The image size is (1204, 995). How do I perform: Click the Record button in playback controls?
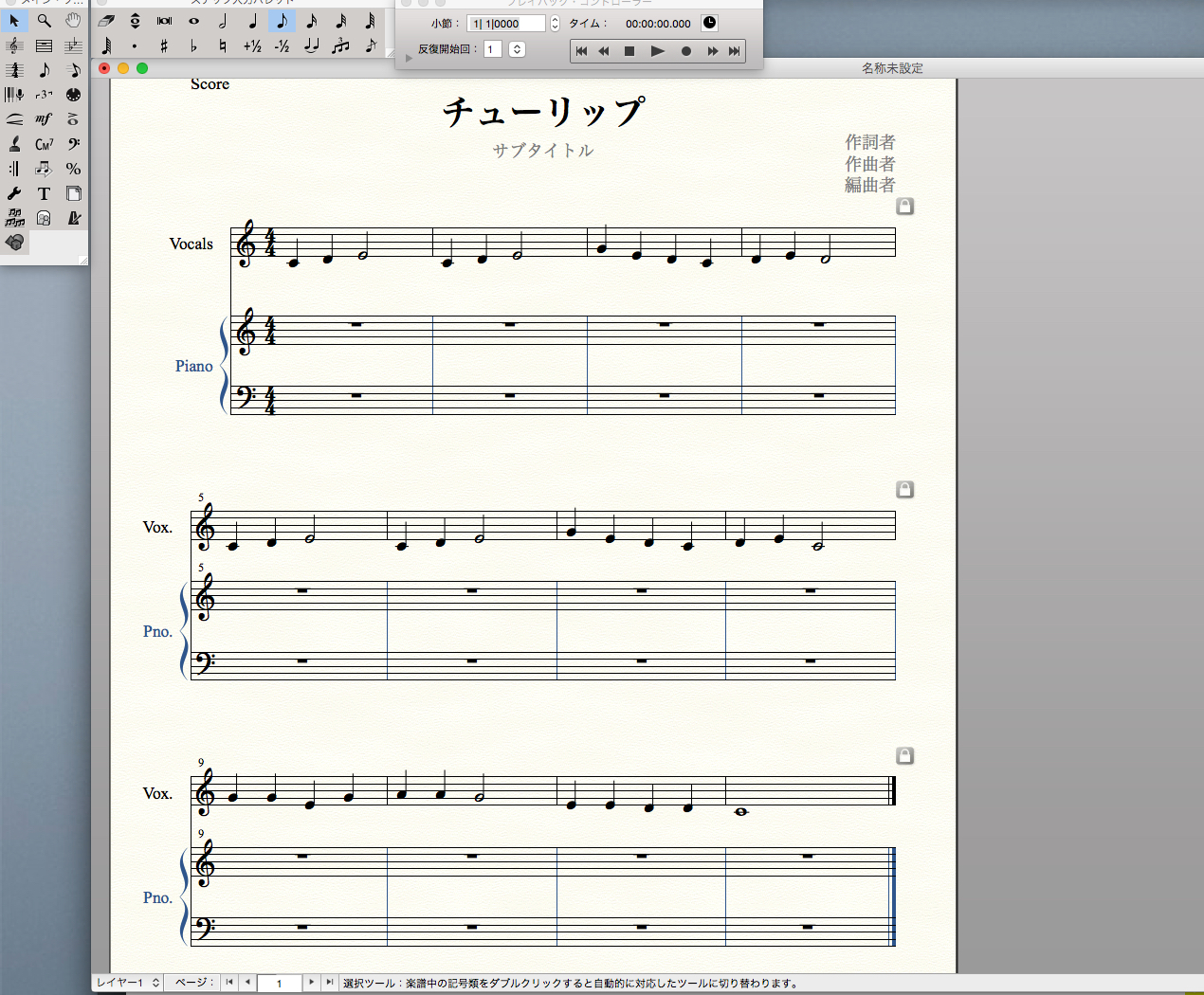[685, 51]
